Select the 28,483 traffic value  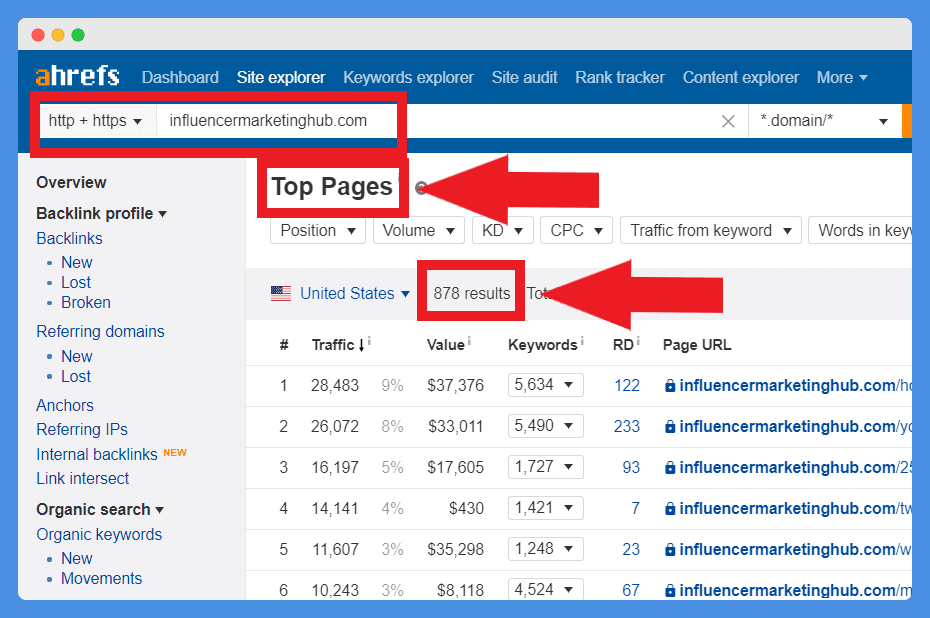(335, 386)
